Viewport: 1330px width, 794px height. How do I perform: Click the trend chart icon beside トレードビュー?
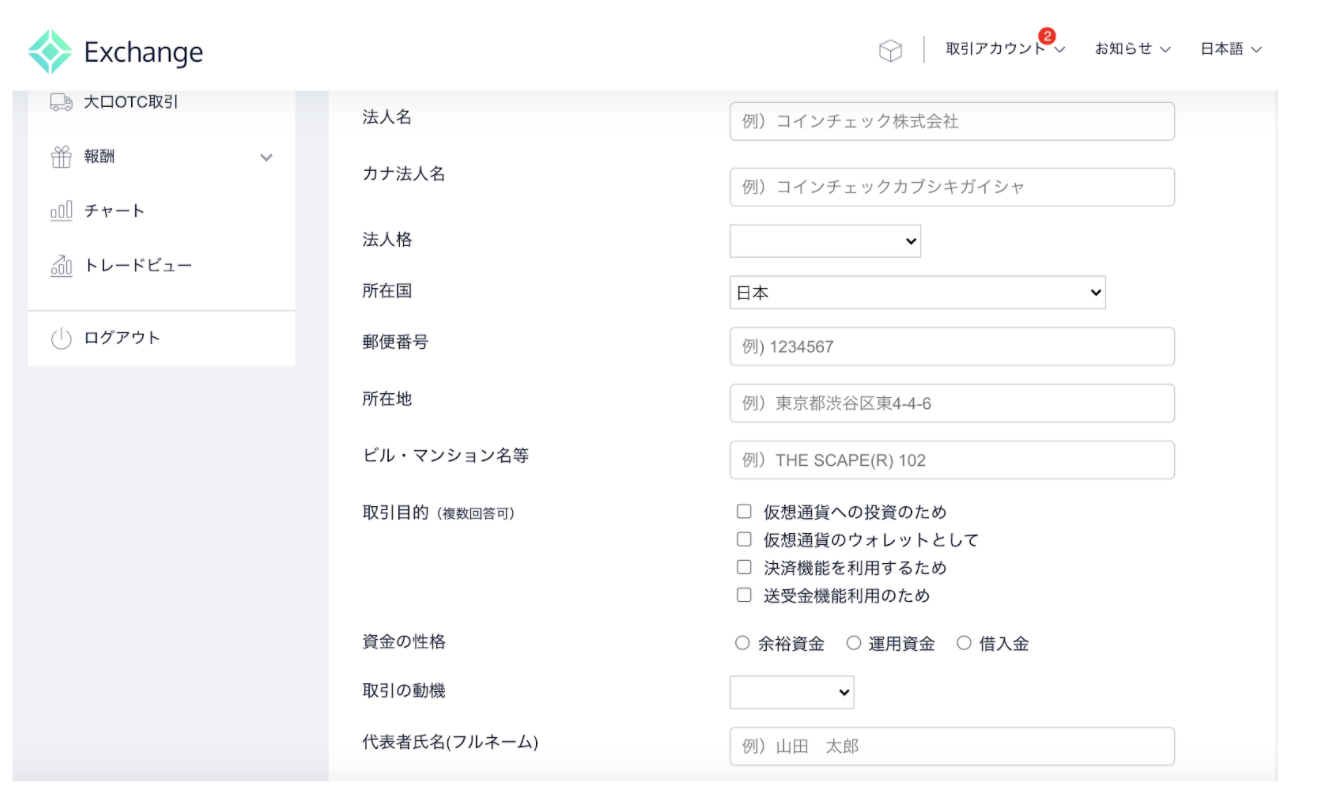click(61, 265)
